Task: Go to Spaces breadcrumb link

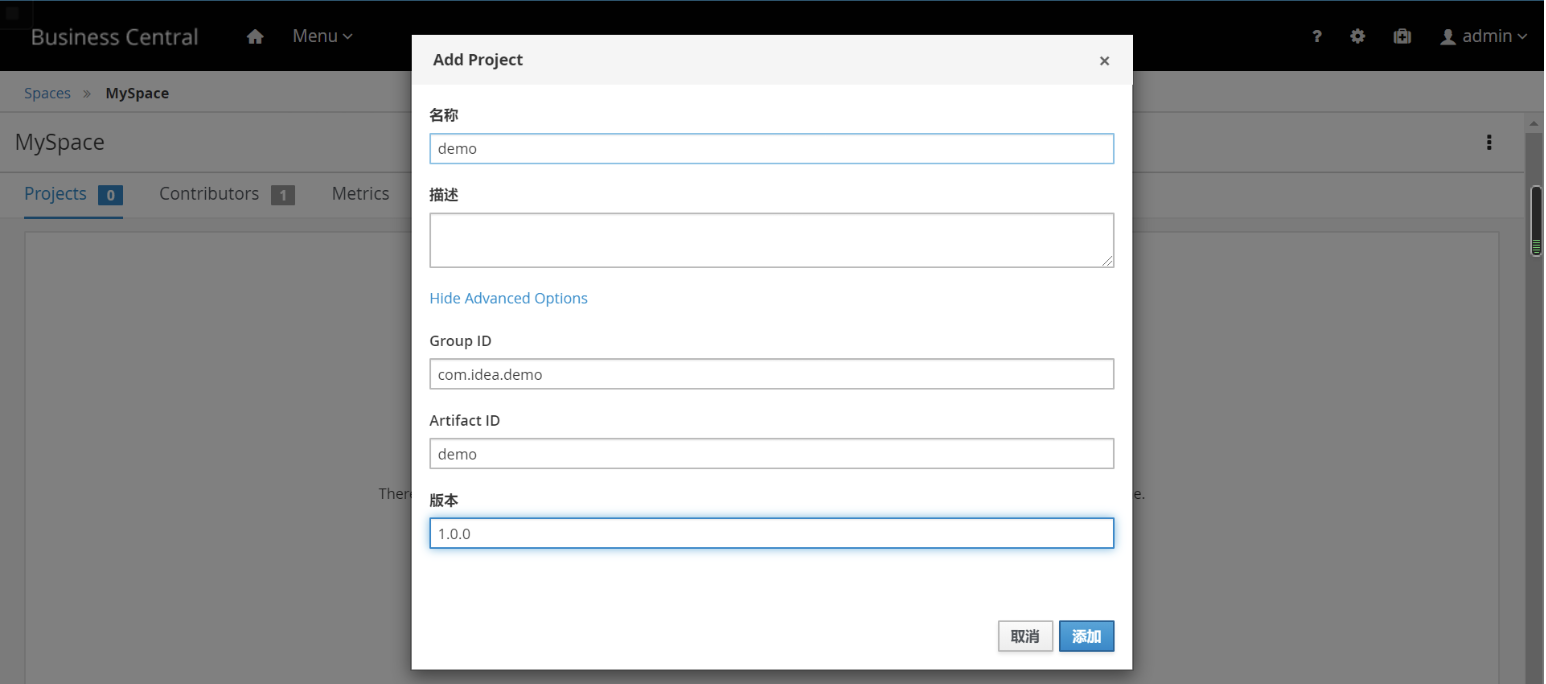Action: pos(48,93)
